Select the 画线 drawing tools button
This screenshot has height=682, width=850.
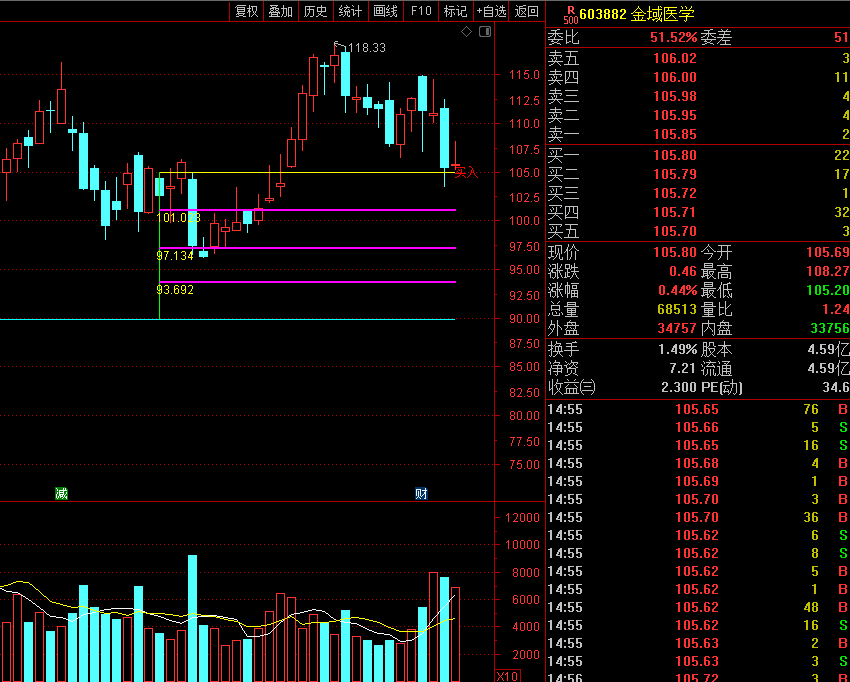click(x=385, y=11)
